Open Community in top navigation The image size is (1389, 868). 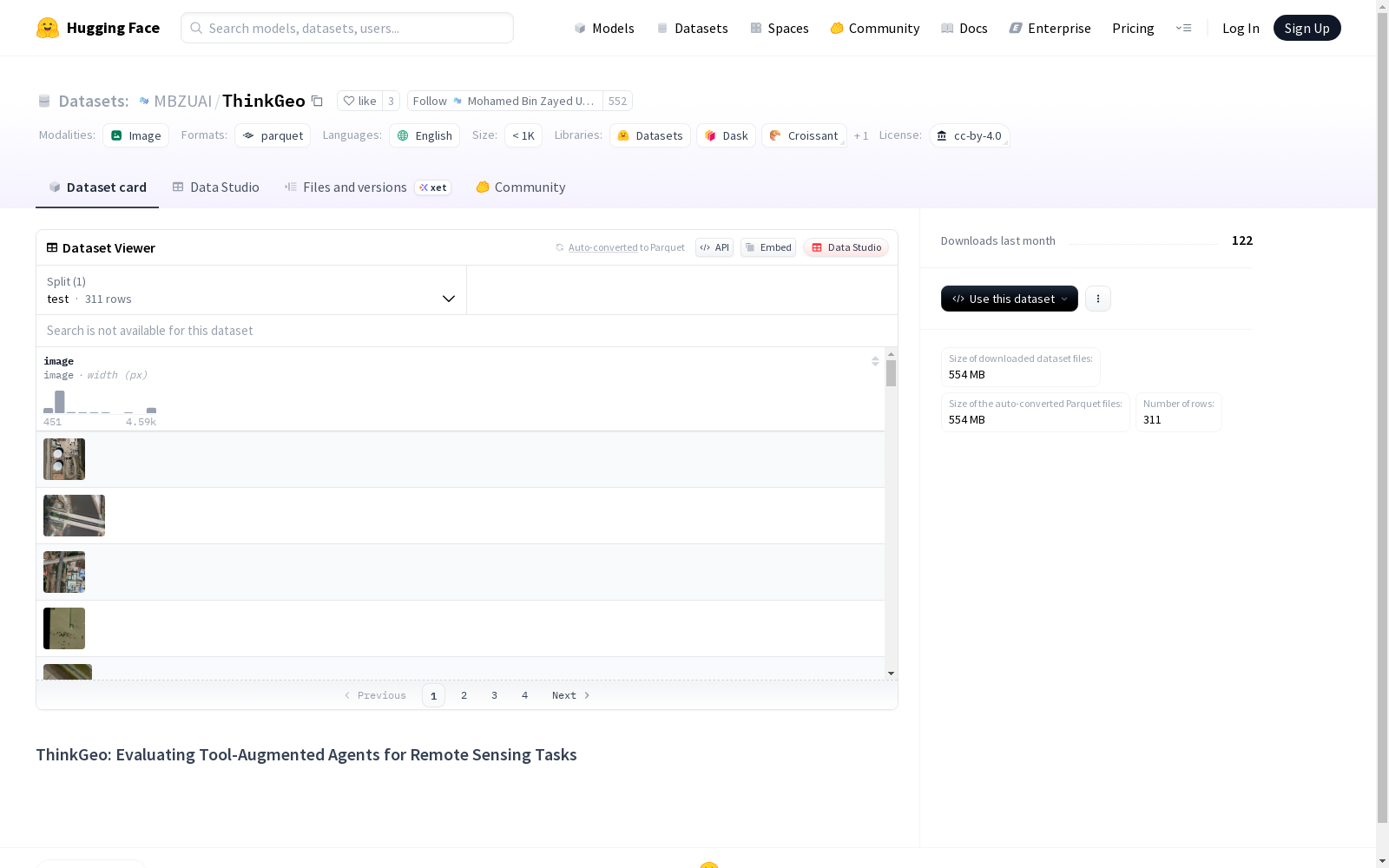point(875,28)
